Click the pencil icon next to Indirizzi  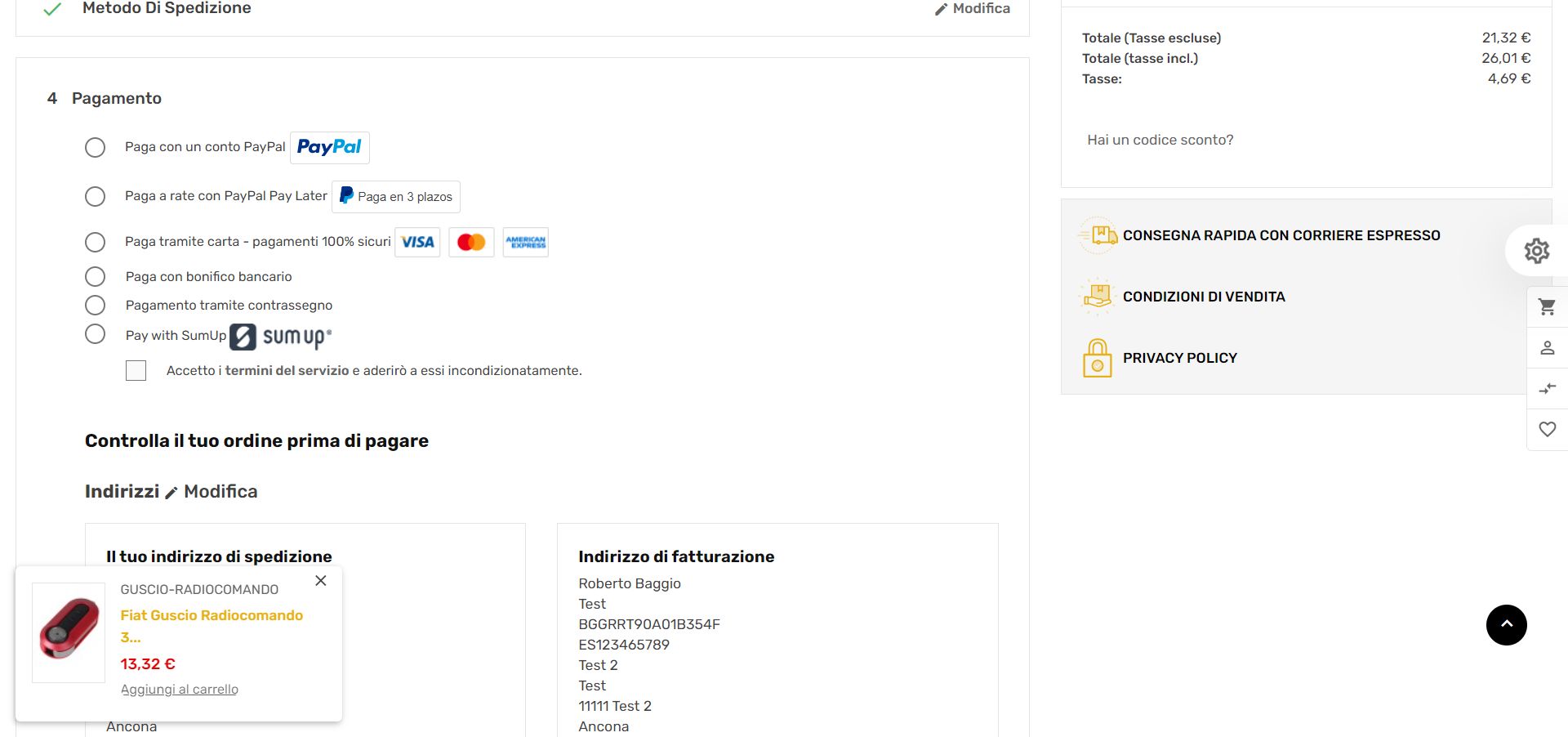click(x=171, y=493)
